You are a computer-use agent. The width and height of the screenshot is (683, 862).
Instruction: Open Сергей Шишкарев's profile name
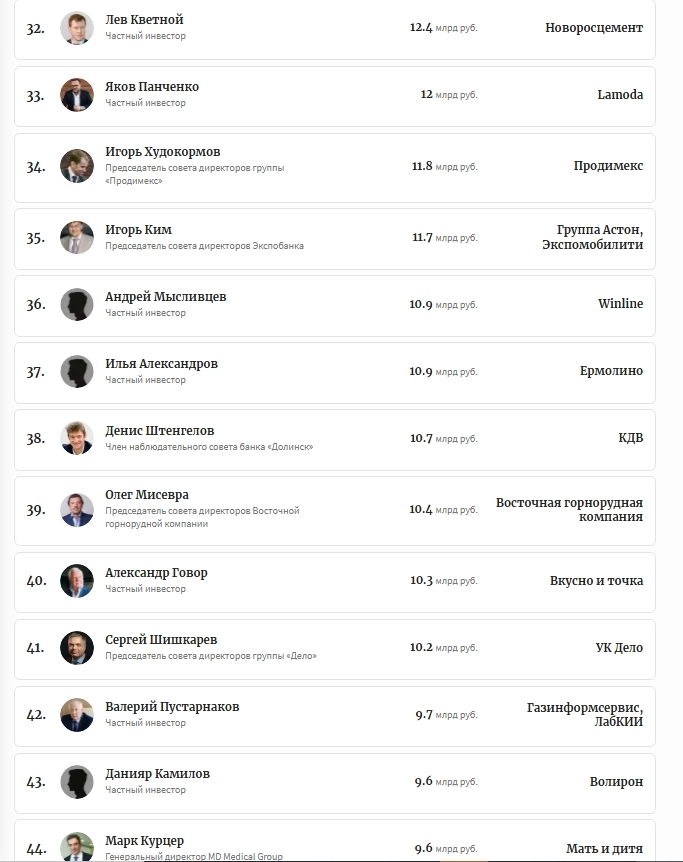161,640
